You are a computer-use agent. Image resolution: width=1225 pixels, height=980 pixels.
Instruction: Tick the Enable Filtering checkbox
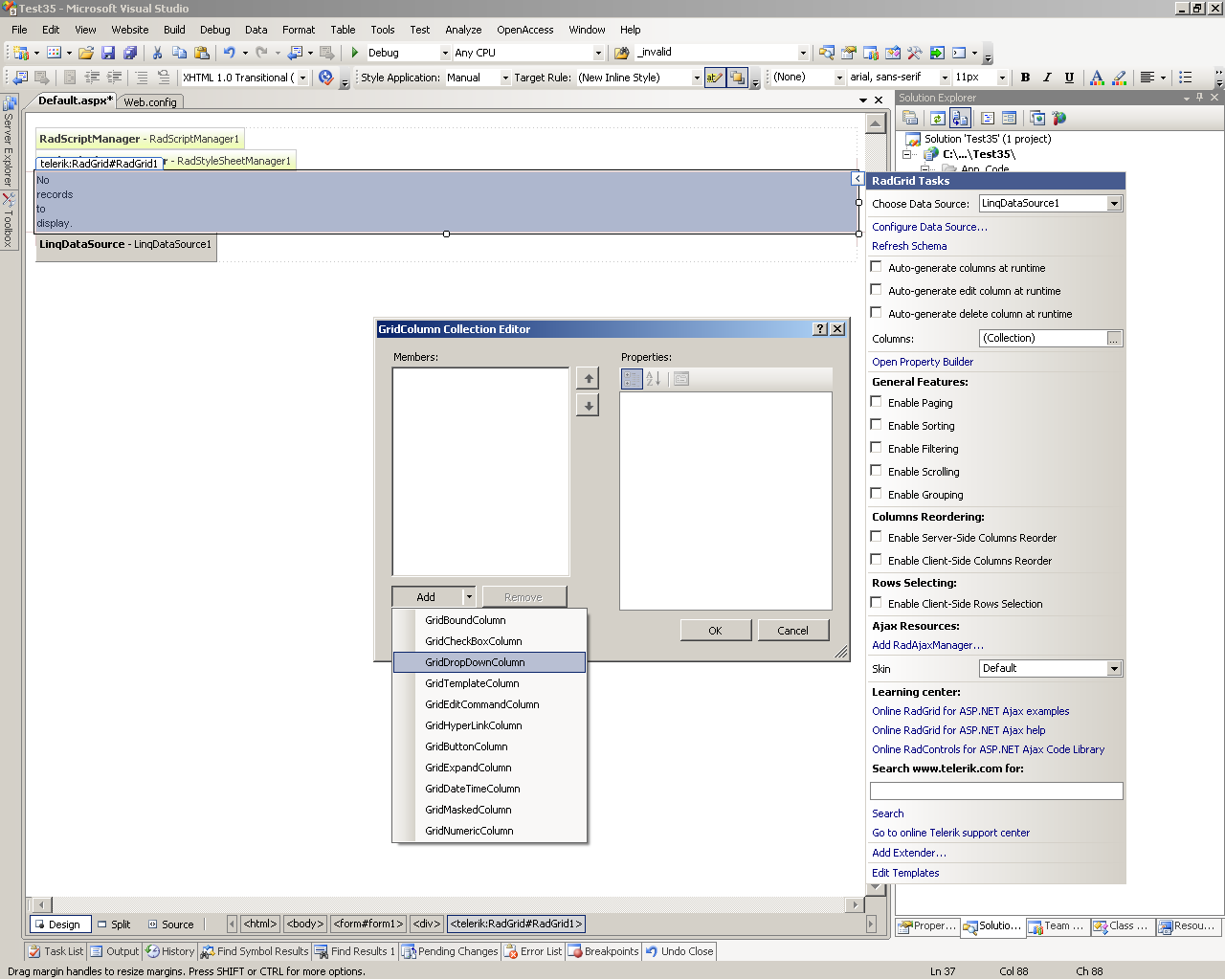click(876, 448)
